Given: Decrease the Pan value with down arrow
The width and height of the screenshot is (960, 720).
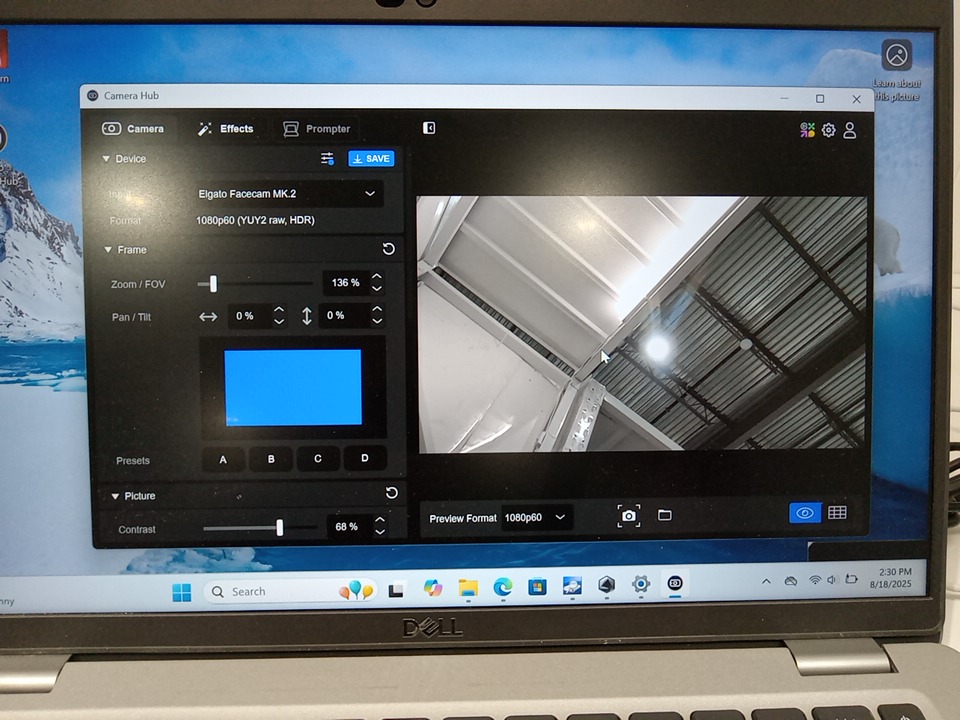Looking at the screenshot, I should [x=279, y=321].
